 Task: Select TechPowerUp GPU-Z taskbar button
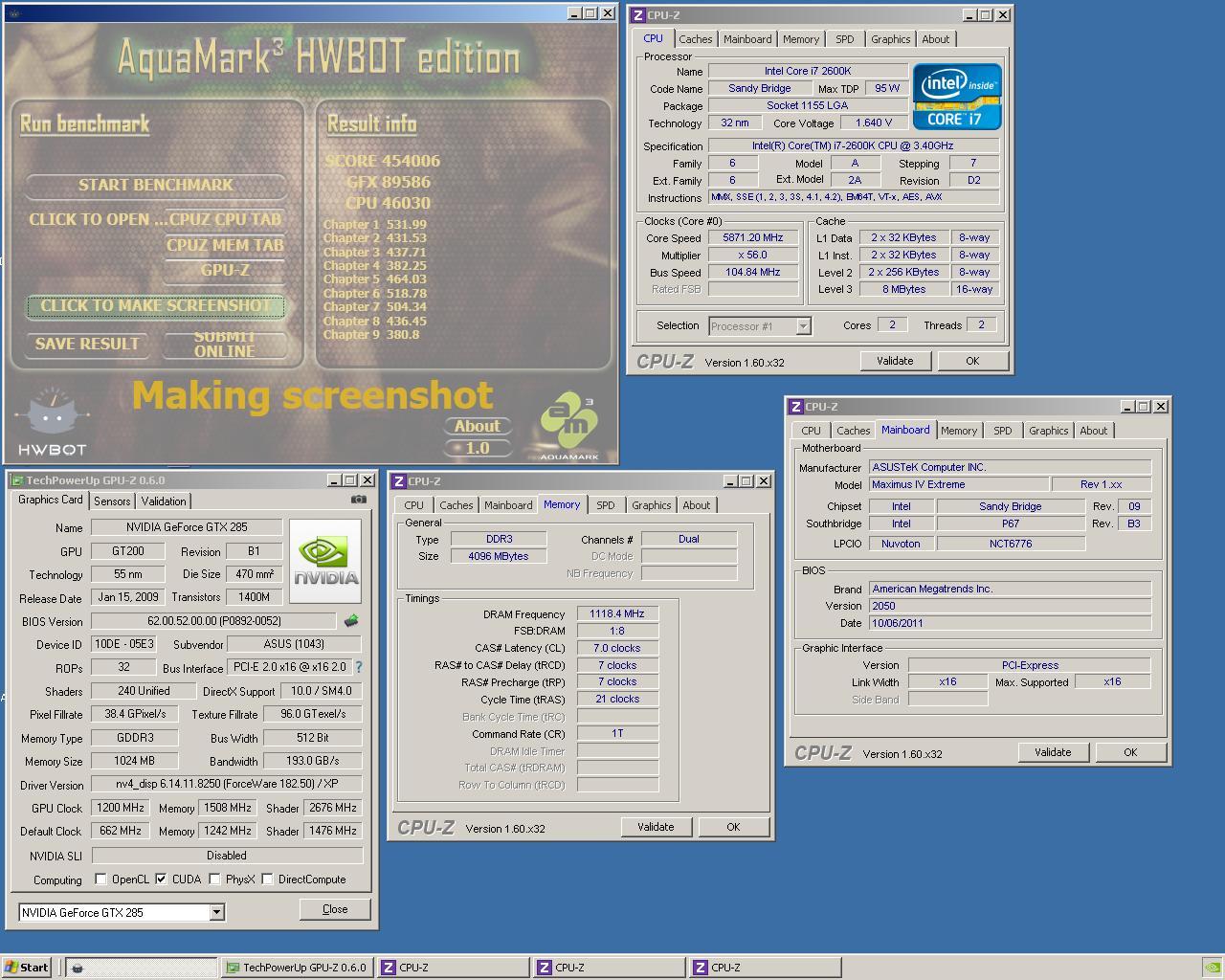coord(297,968)
